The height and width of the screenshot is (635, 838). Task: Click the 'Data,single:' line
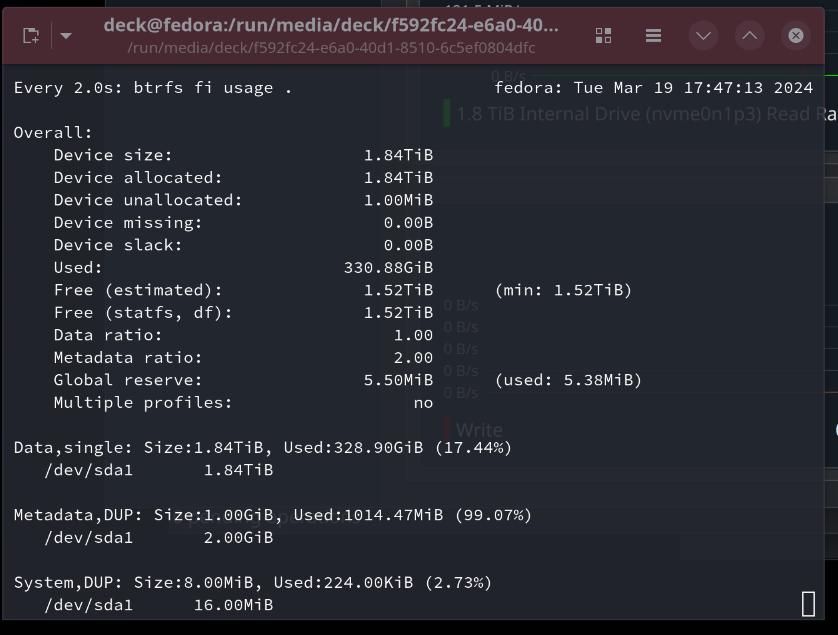click(x=262, y=447)
